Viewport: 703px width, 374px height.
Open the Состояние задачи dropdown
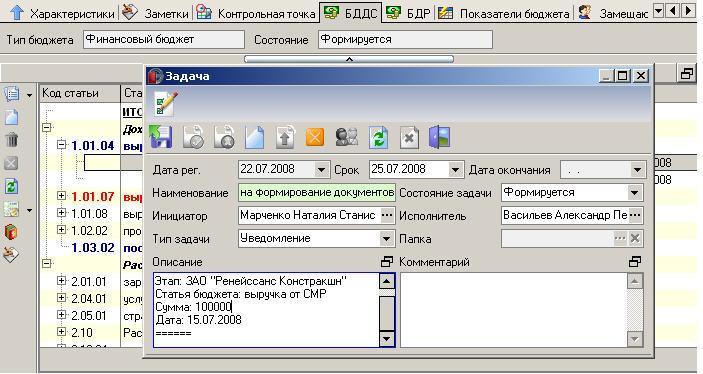634,193
